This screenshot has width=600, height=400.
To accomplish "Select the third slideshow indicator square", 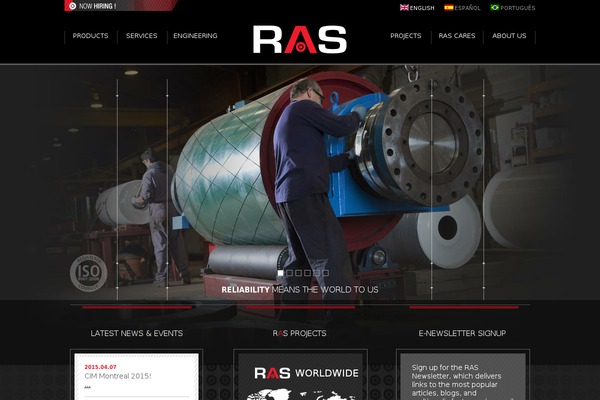I will [x=298, y=273].
